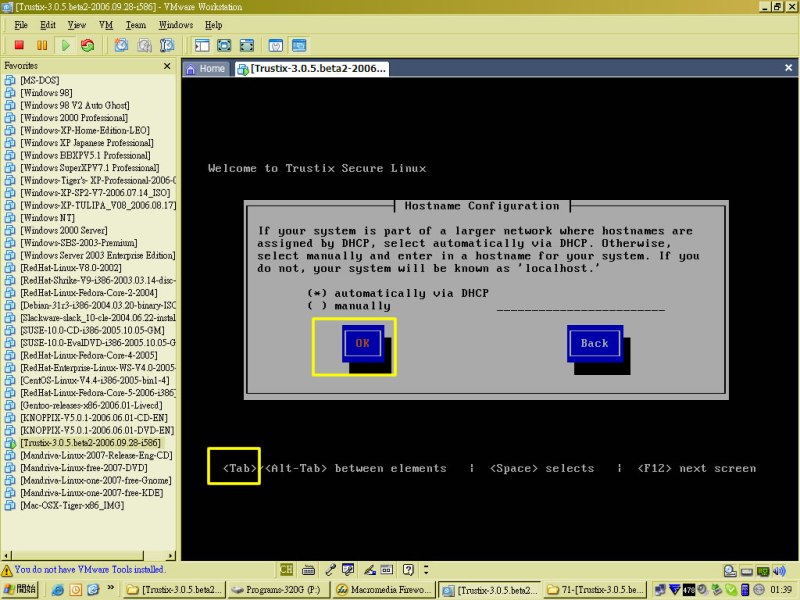Image resolution: width=800 pixels, height=600 pixels.
Task: Click the OK button in Hostname Configuration
Action: (362, 343)
